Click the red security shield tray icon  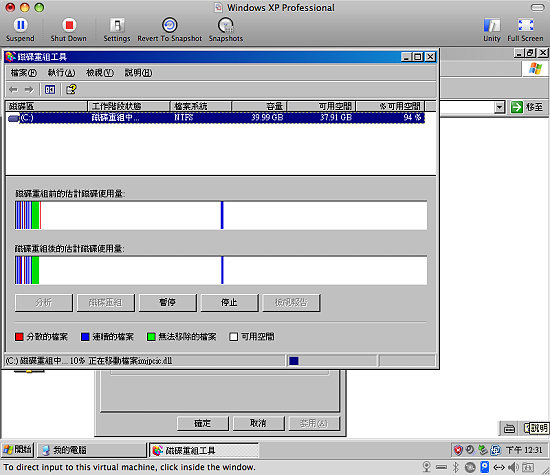tap(458, 450)
